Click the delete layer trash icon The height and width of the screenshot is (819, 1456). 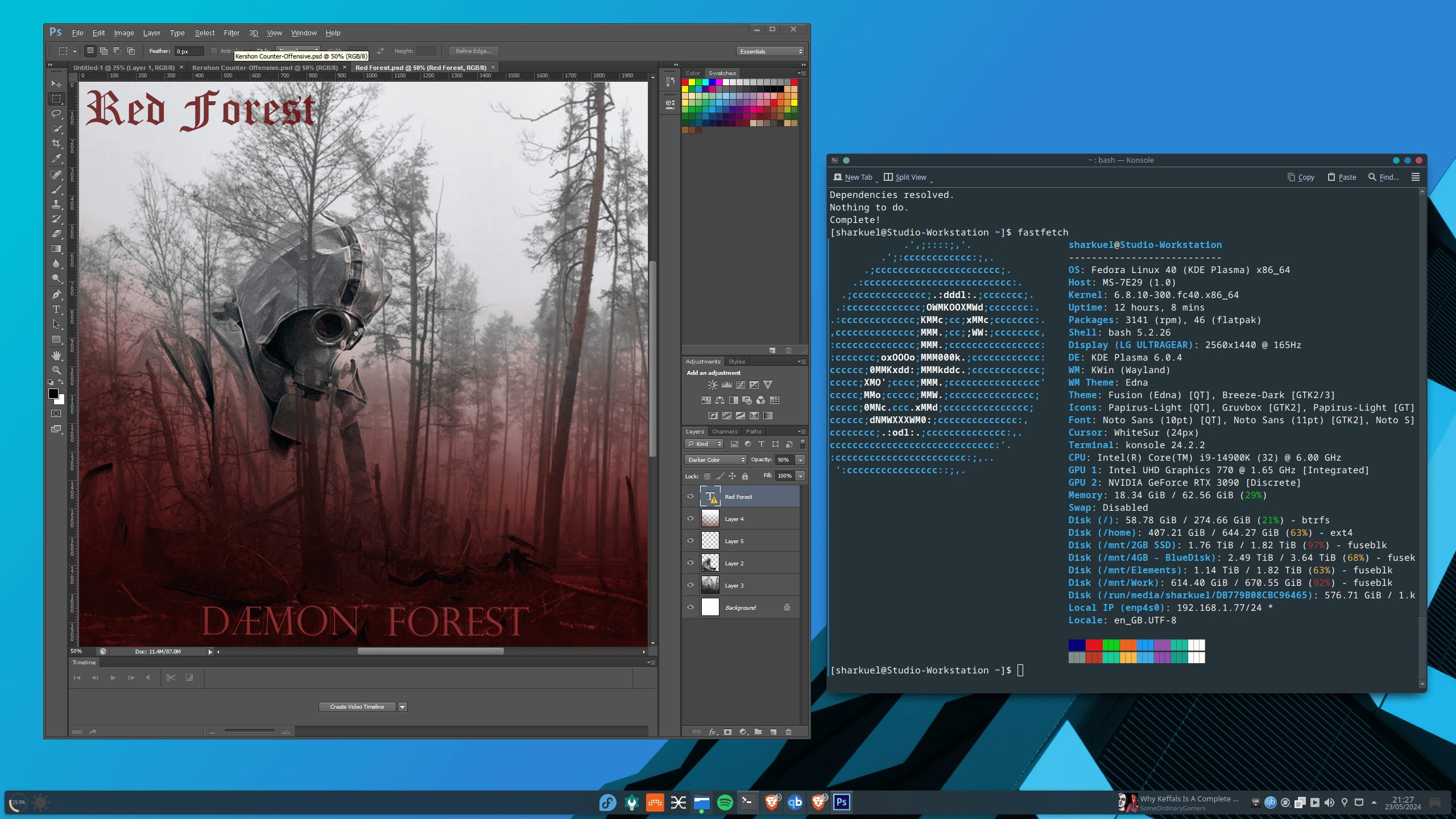[x=788, y=732]
